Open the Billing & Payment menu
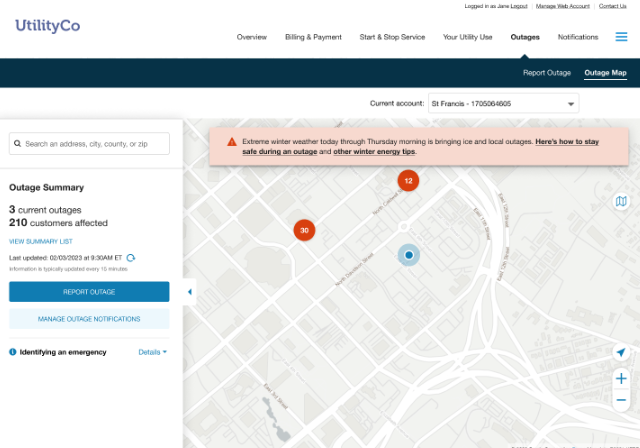 (x=313, y=37)
